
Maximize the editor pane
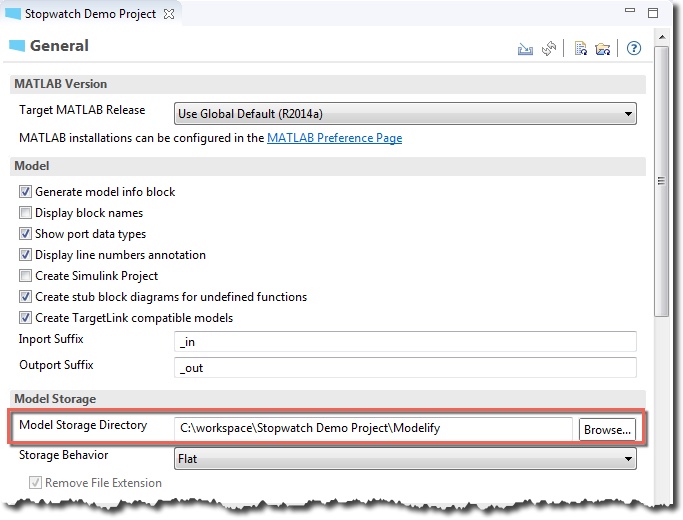(653, 13)
